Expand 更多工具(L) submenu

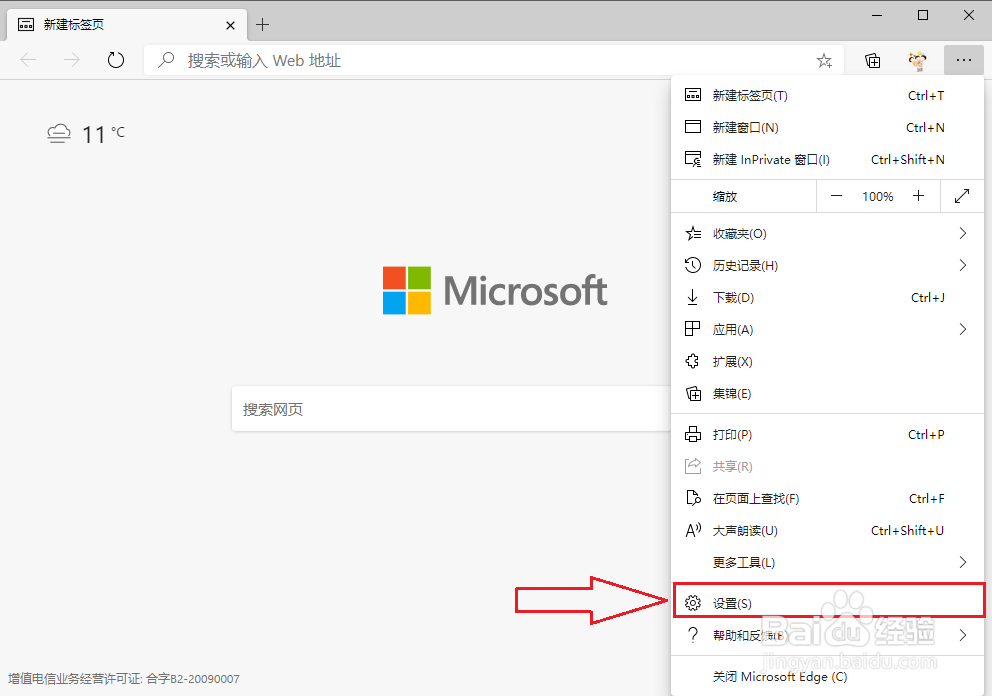tap(827, 562)
